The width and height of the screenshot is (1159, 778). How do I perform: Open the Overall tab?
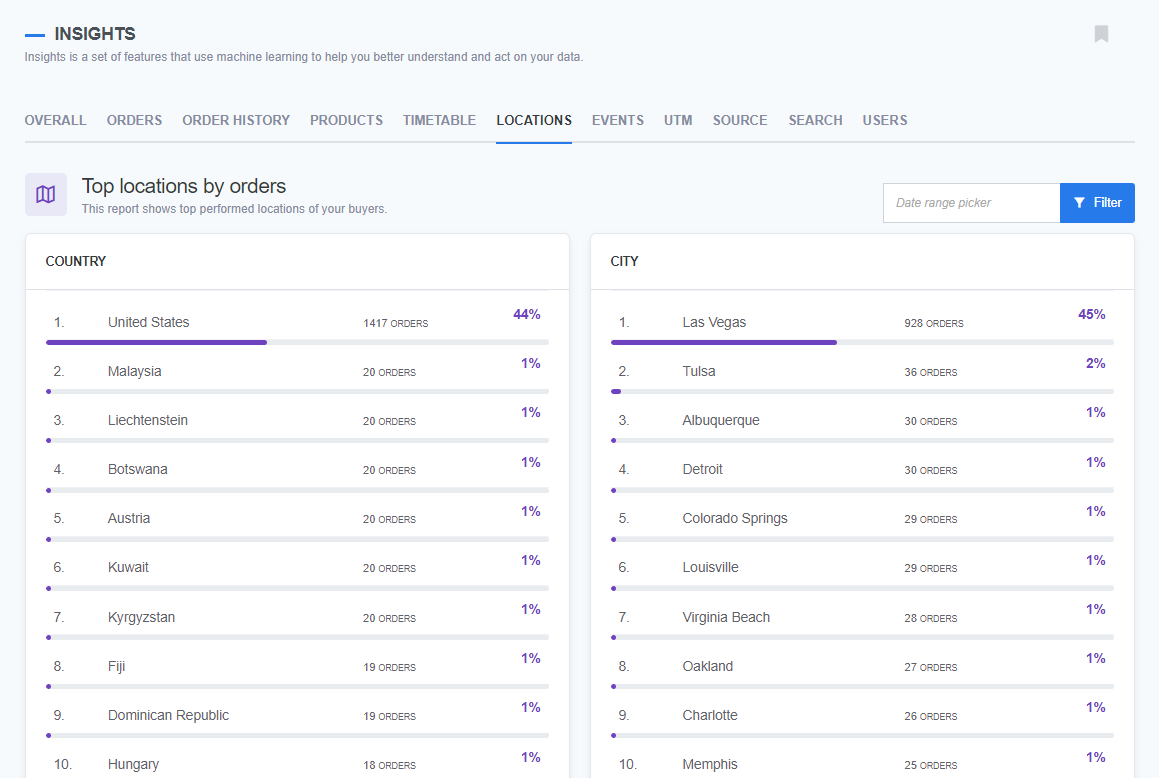coord(55,120)
